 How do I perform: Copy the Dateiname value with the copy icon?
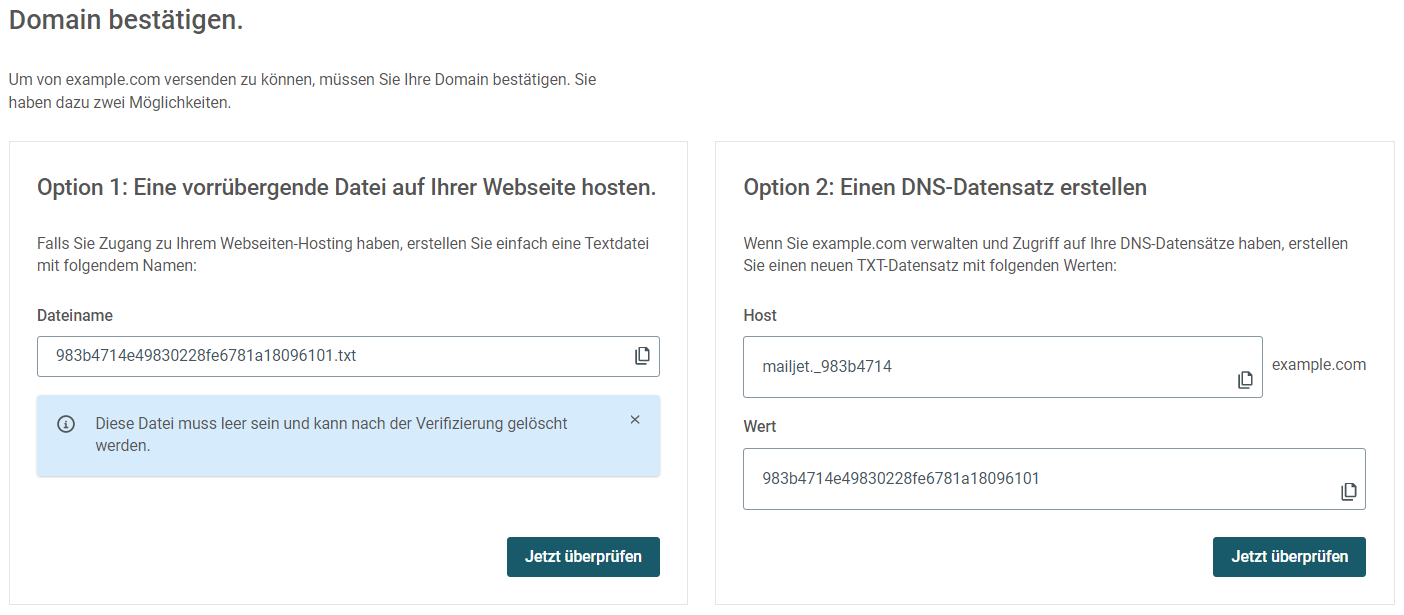point(643,356)
